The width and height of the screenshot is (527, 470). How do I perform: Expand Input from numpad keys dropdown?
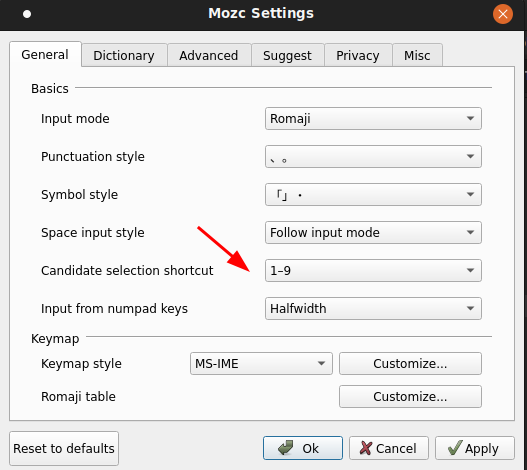[x=373, y=309]
